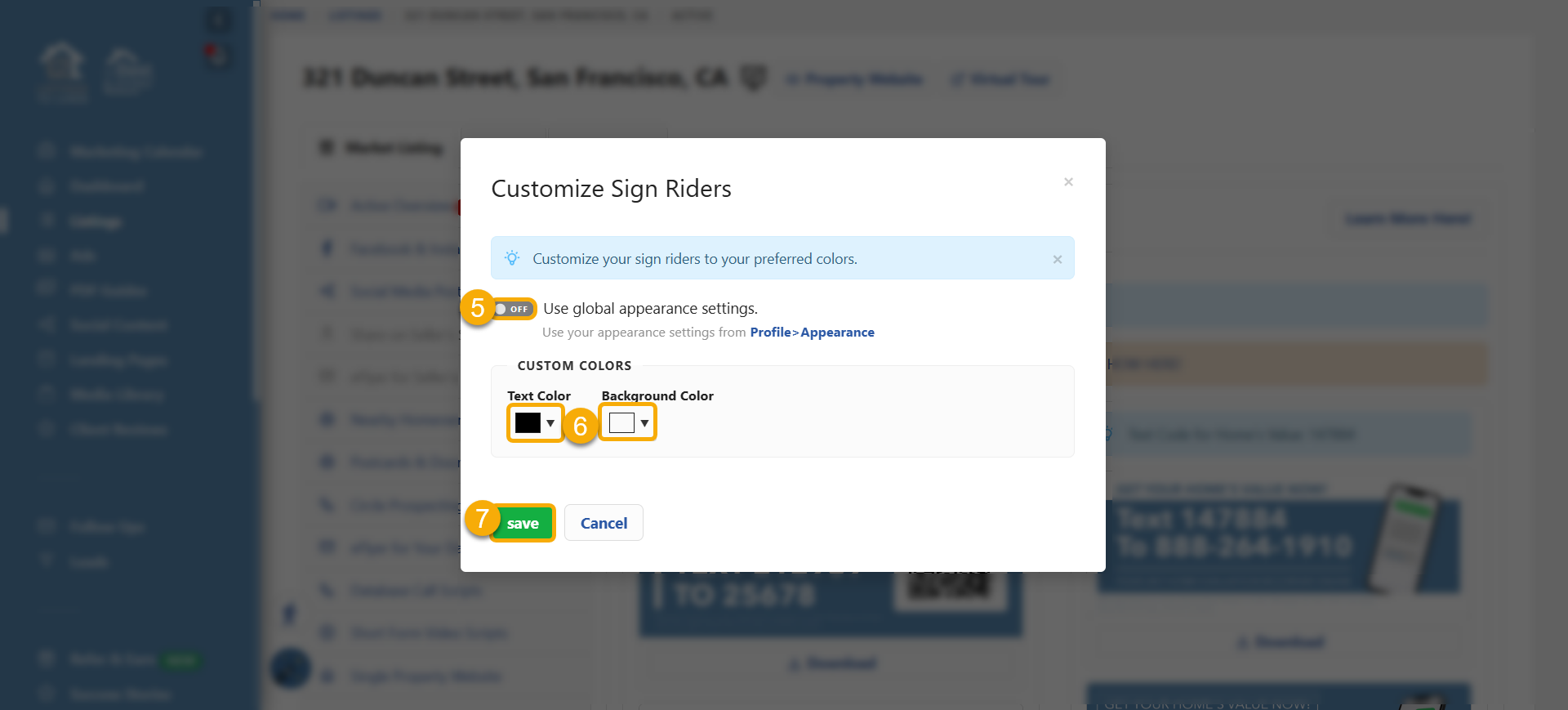Click the green save button
The height and width of the screenshot is (710, 1568).
coord(523,523)
